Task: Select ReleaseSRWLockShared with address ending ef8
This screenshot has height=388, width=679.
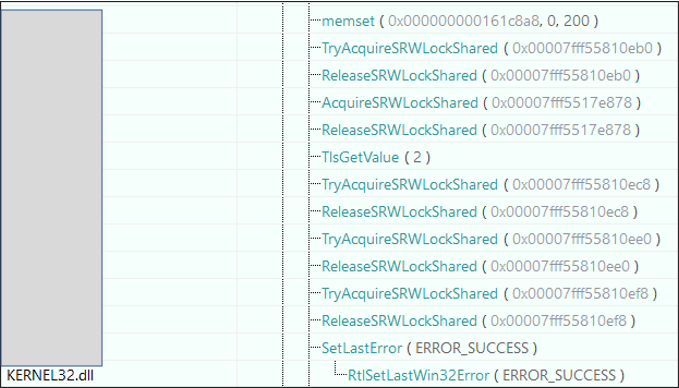Action: [479, 321]
